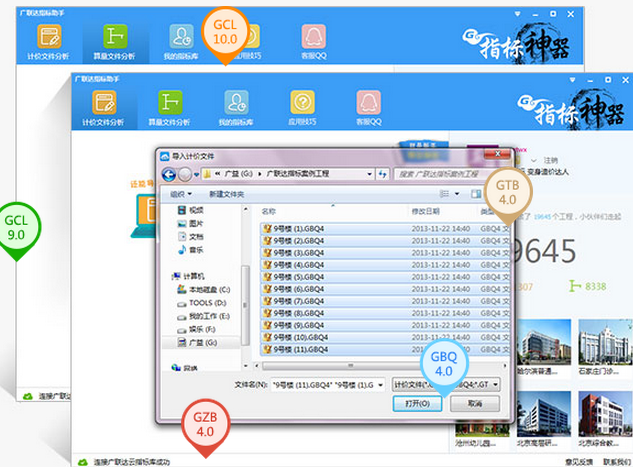
Task: Expand the account dropdown next to 注销
Action: (534, 160)
